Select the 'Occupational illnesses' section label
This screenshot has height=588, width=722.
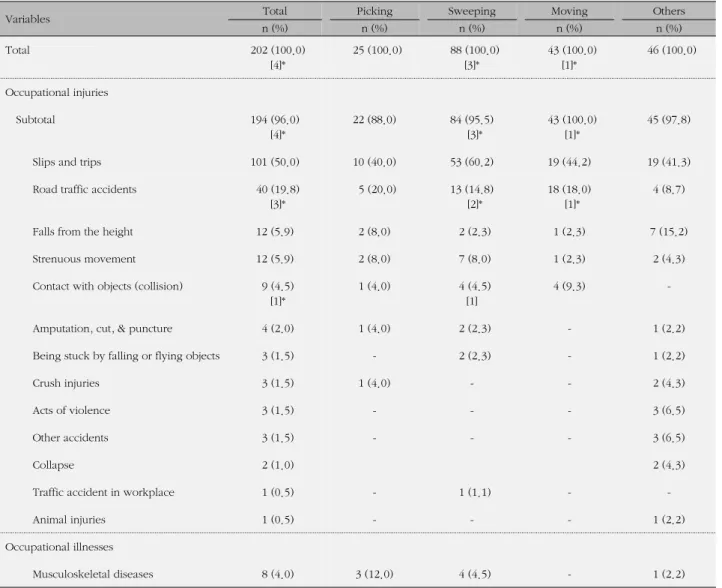pos(59,547)
